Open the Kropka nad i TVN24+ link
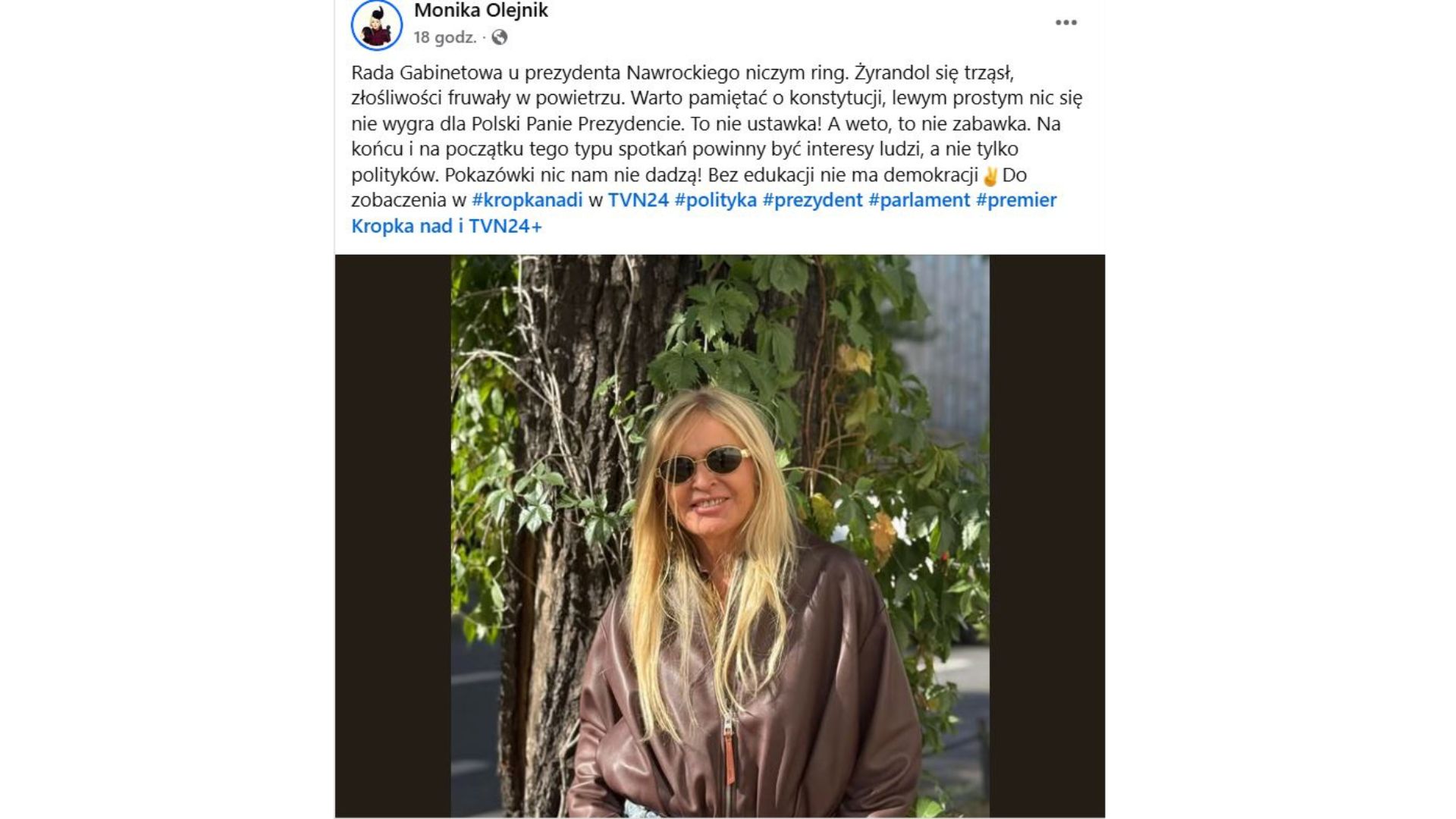 [x=447, y=226]
